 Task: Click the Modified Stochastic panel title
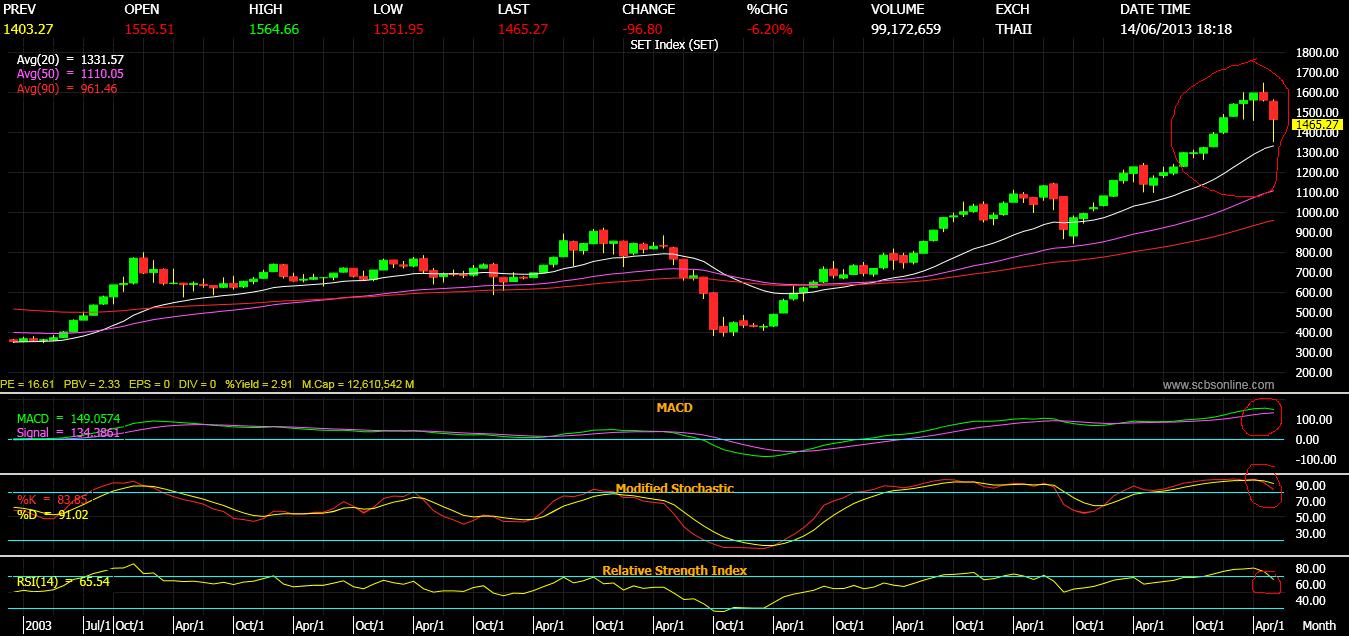click(x=674, y=489)
